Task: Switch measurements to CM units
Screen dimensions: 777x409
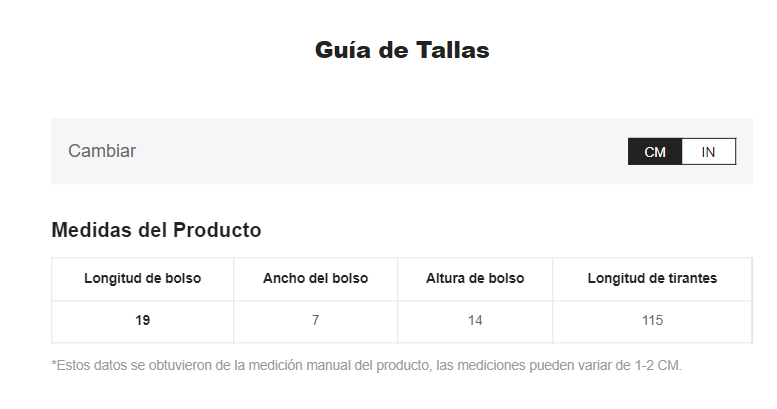Action: click(x=655, y=152)
